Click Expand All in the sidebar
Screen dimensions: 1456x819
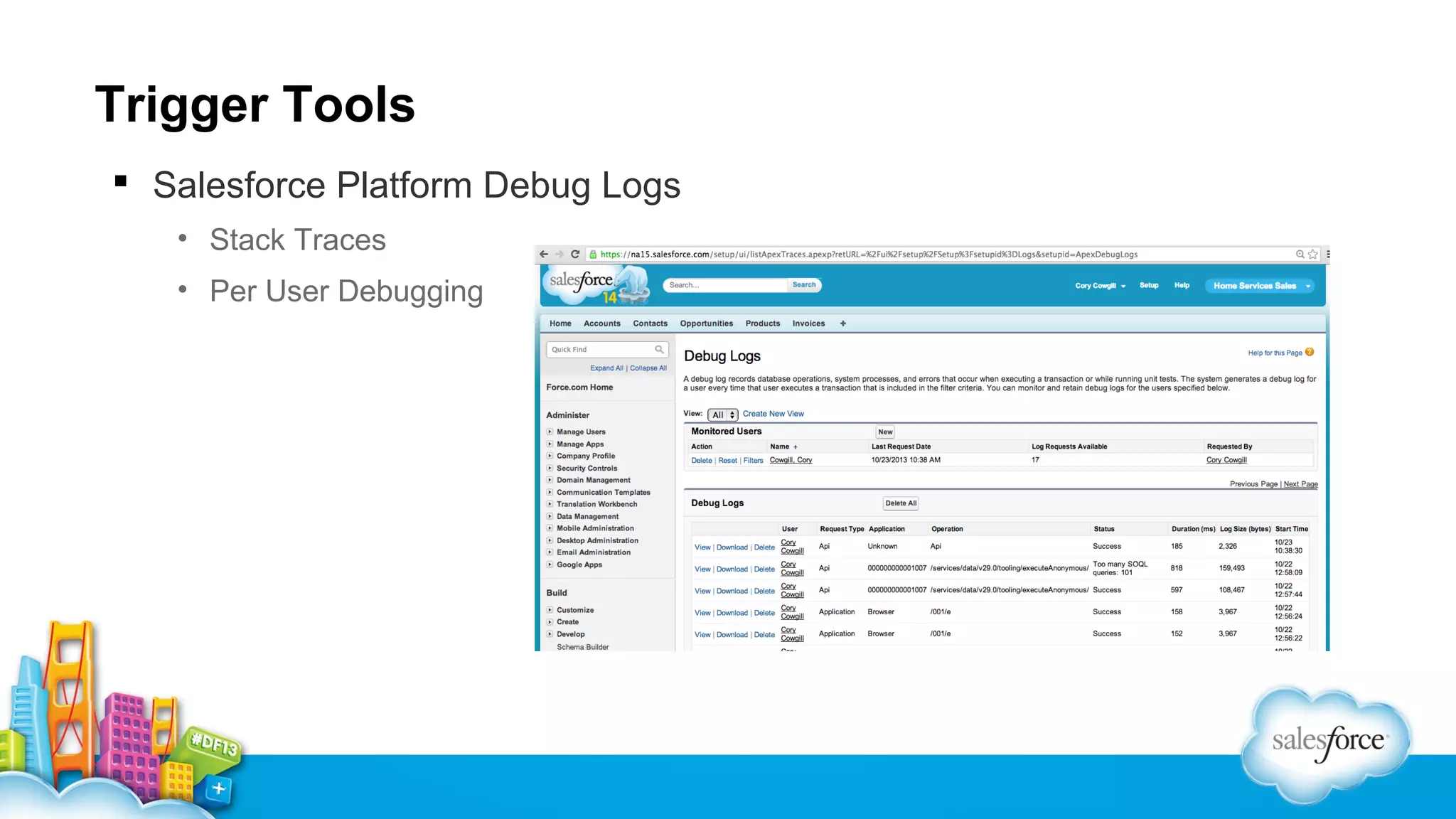tap(606, 368)
